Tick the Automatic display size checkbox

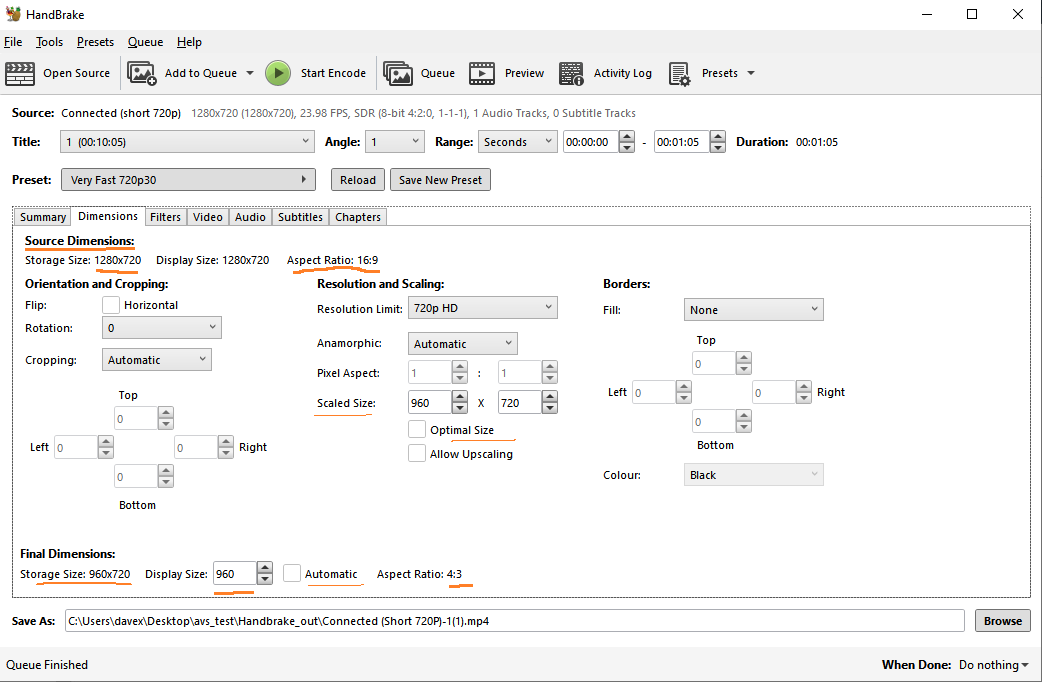292,573
